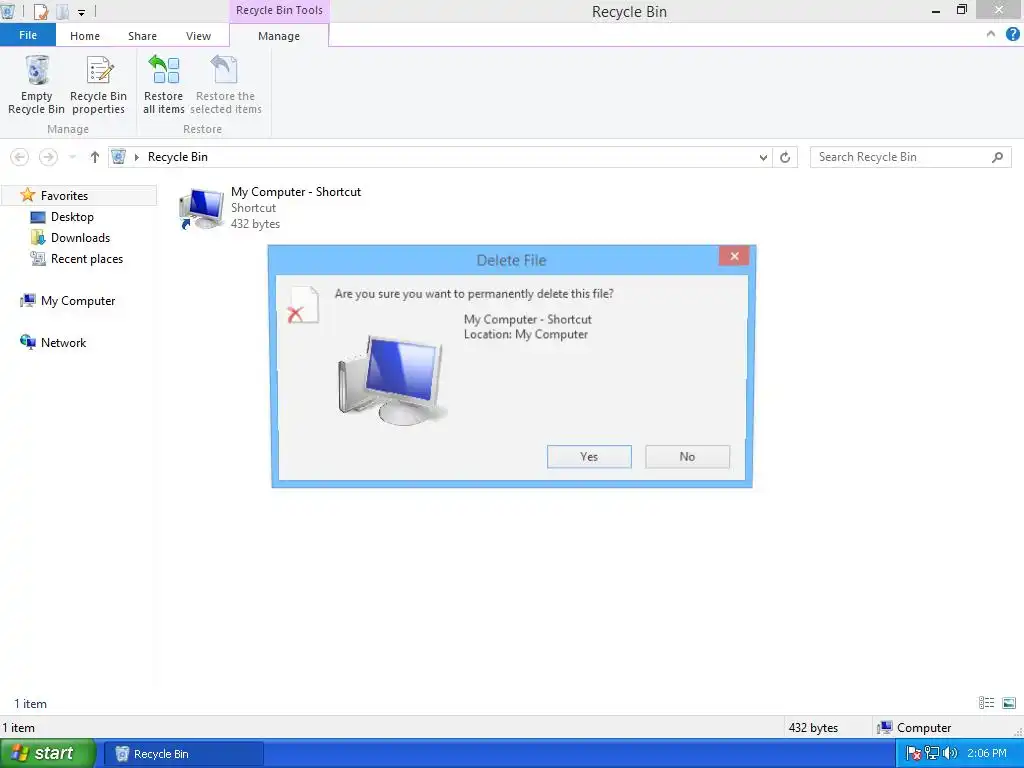Click the search magnifier icon
Screen dimensions: 1024x768
pyautogui.click(x=997, y=157)
